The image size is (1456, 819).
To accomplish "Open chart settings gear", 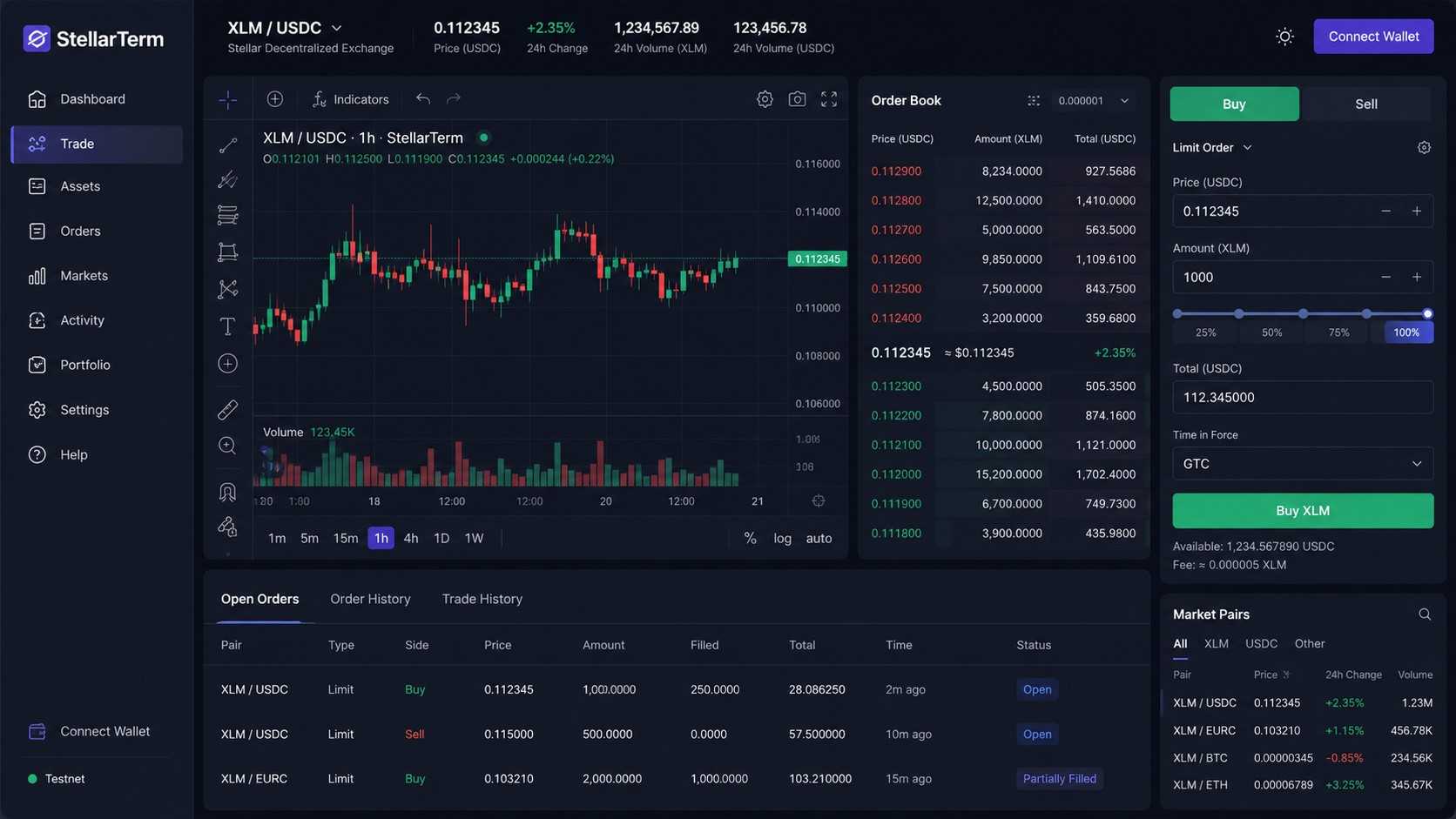I will click(x=765, y=99).
